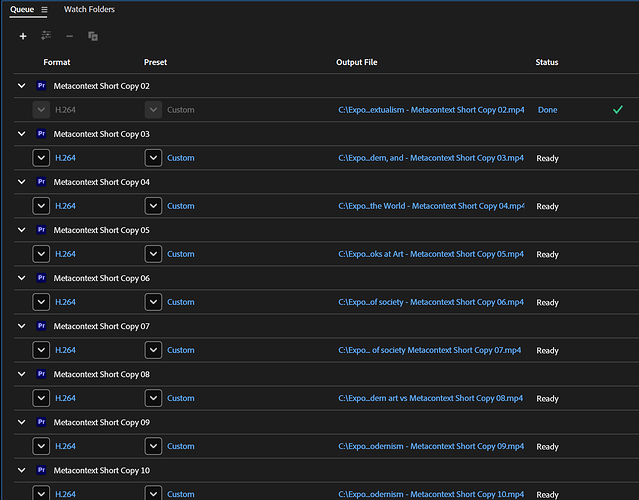The width and height of the screenshot is (639, 500).
Task: Click Premiere icon for Metacontext Short Copy 09
Action: point(41,422)
